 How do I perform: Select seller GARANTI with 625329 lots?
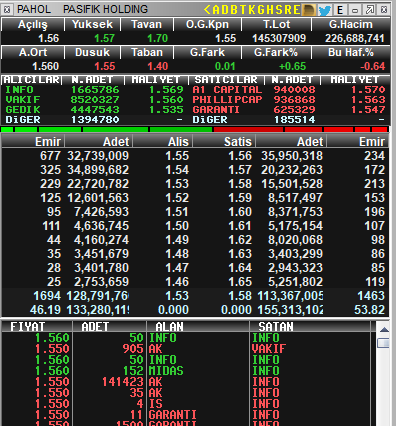tap(289, 110)
